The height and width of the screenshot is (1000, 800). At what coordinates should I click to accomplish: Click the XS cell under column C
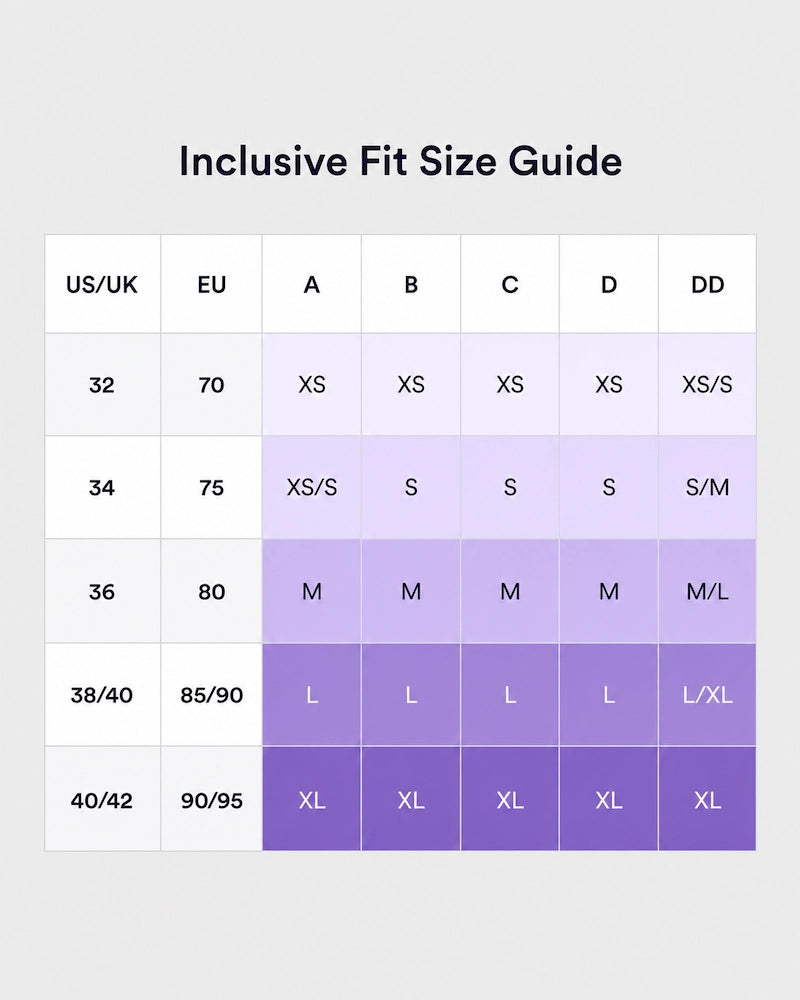[510, 385]
